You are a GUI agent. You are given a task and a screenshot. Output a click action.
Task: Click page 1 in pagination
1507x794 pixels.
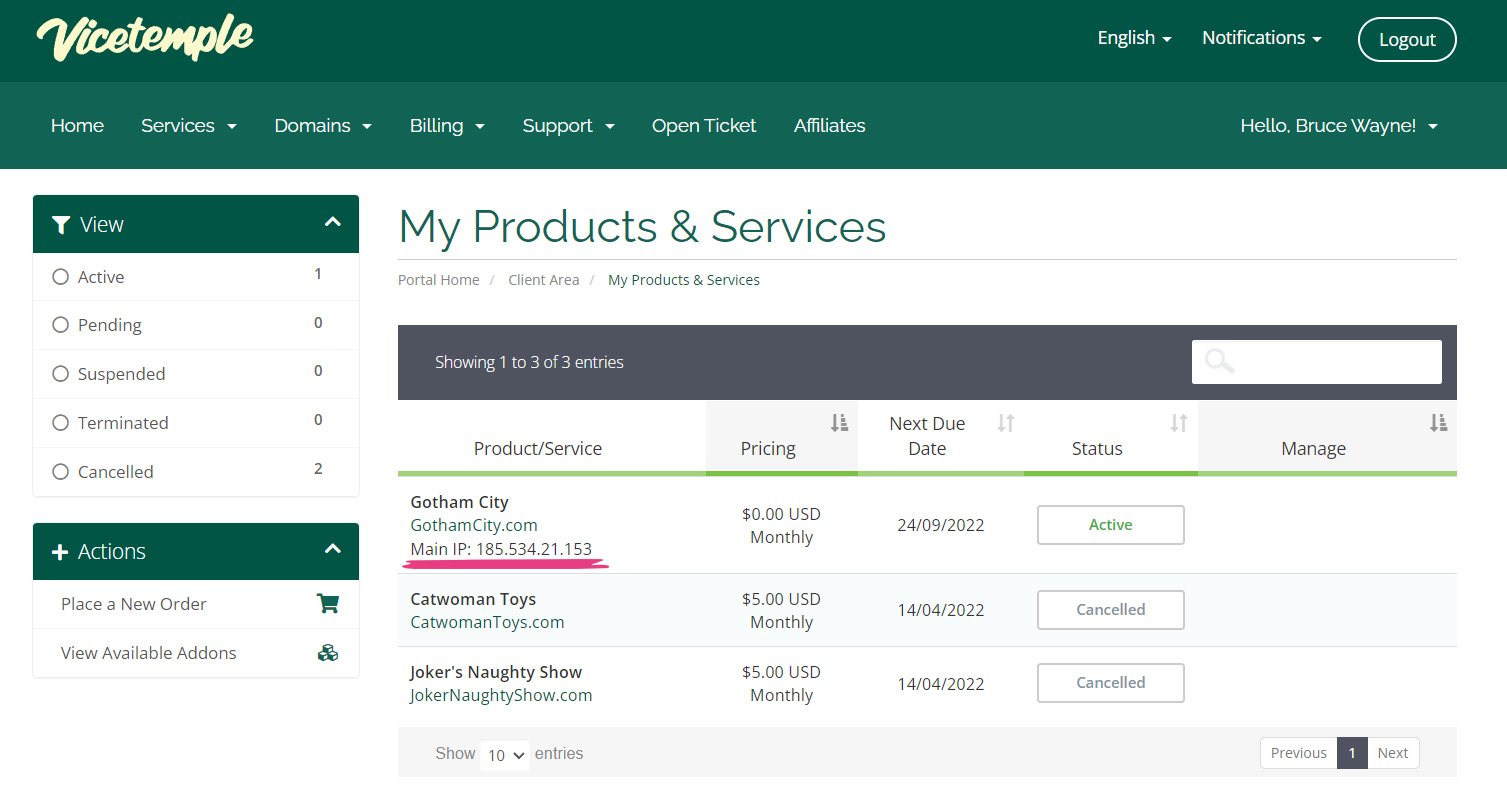1352,753
